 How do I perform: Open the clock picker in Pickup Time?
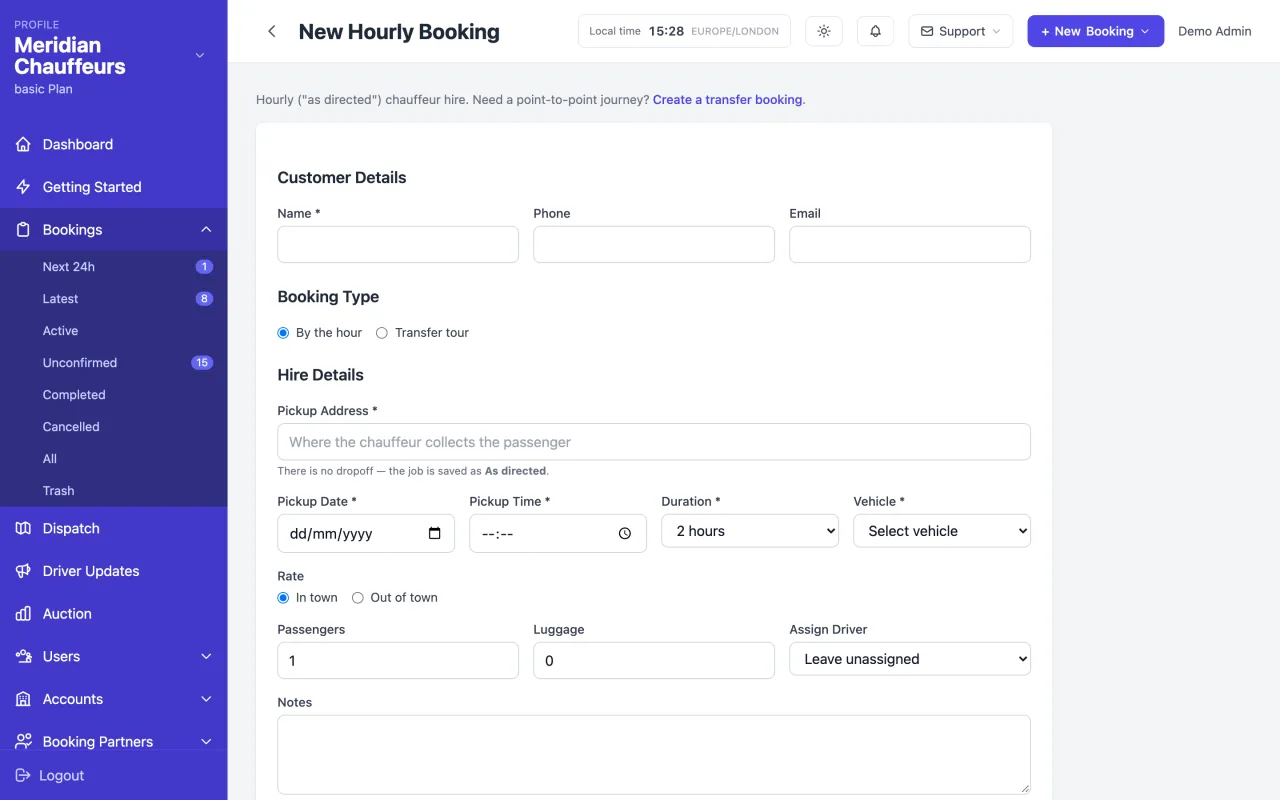tap(625, 533)
